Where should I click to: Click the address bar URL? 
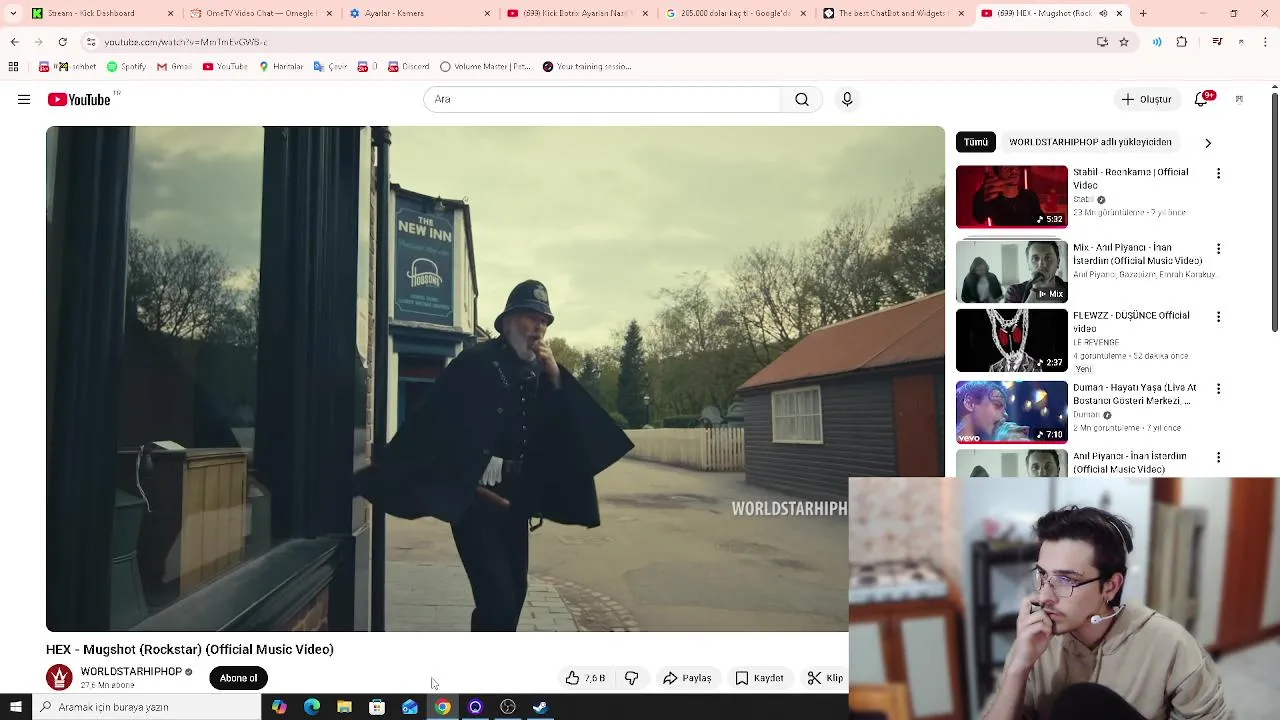click(x=185, y=42)
